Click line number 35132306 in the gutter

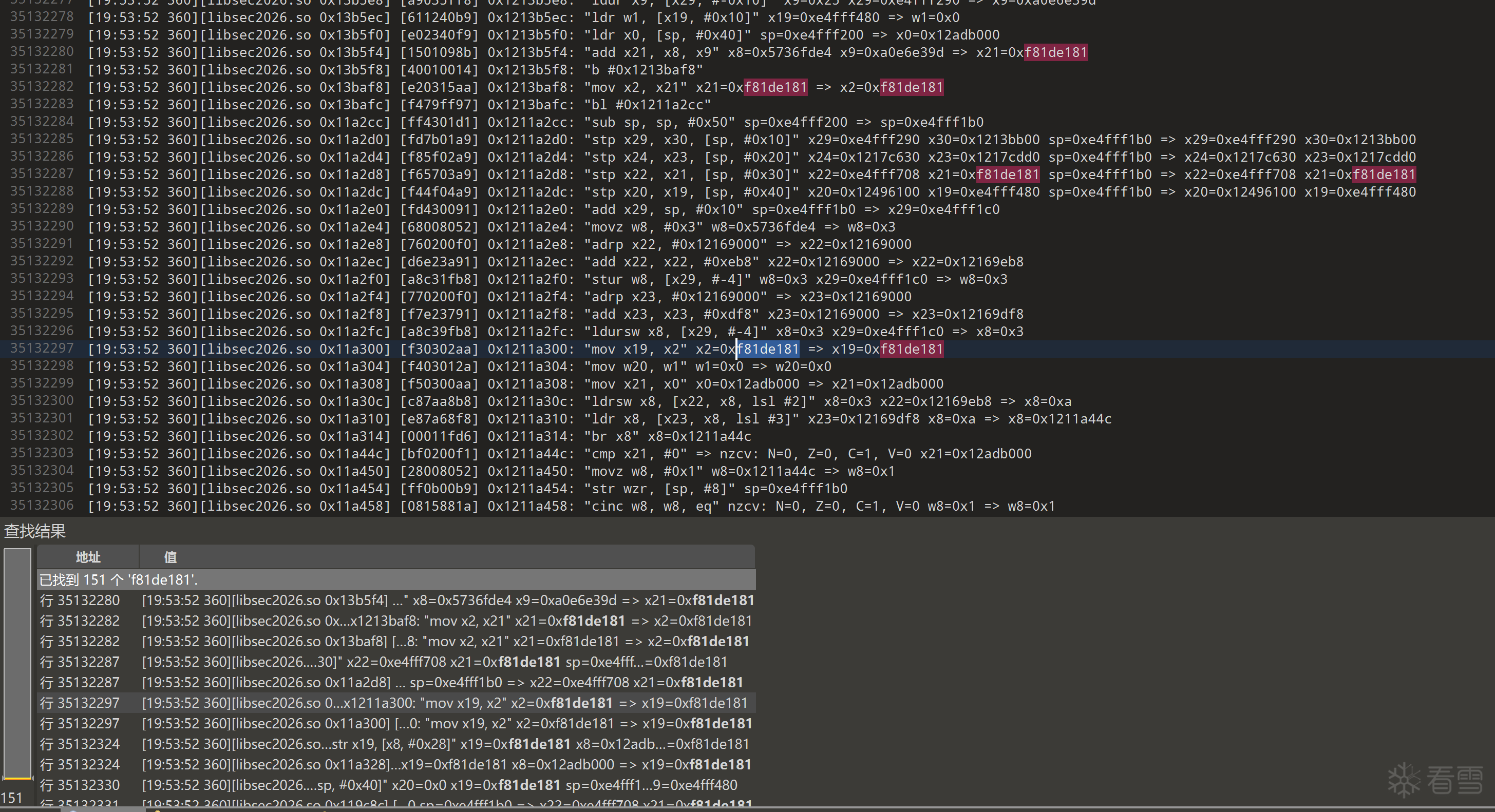tap(42, 505)
